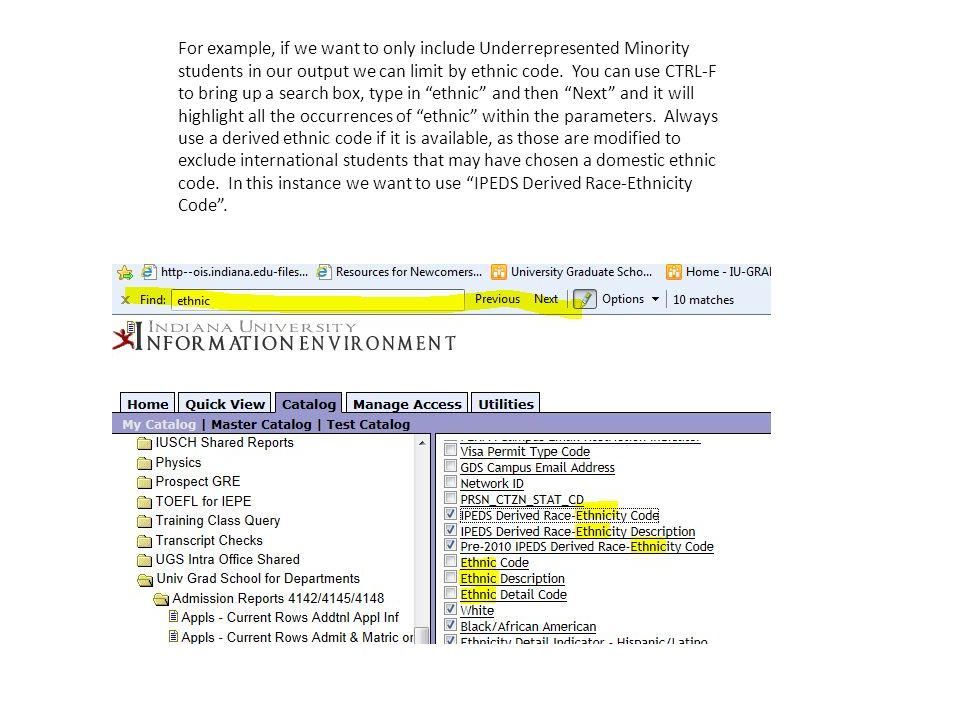Click Pre-2010 IPEDS Derived Race-Ethnicity Code link
Image resolution: width=960 pixels, height=720 pixels.
click(x=587, y=547)
